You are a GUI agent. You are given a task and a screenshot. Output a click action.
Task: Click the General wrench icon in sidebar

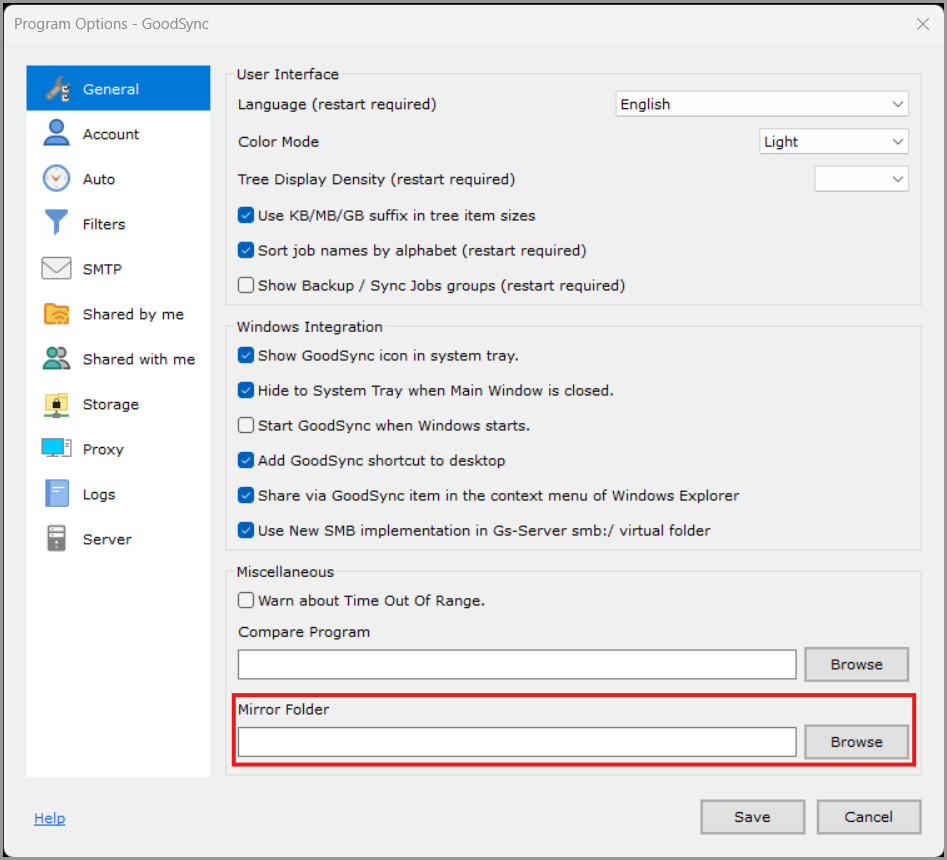click(58, 89)
